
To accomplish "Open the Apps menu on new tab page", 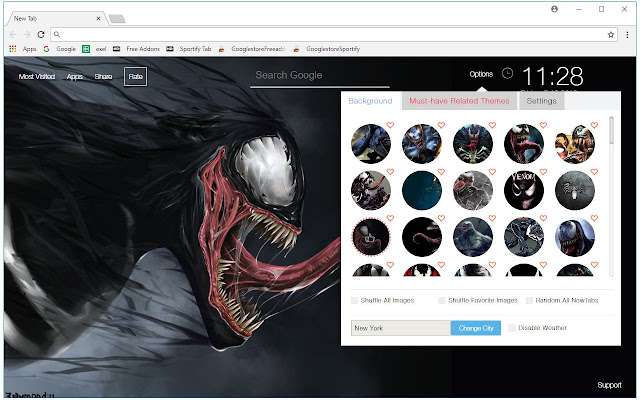I will click(x=75, y=76).
